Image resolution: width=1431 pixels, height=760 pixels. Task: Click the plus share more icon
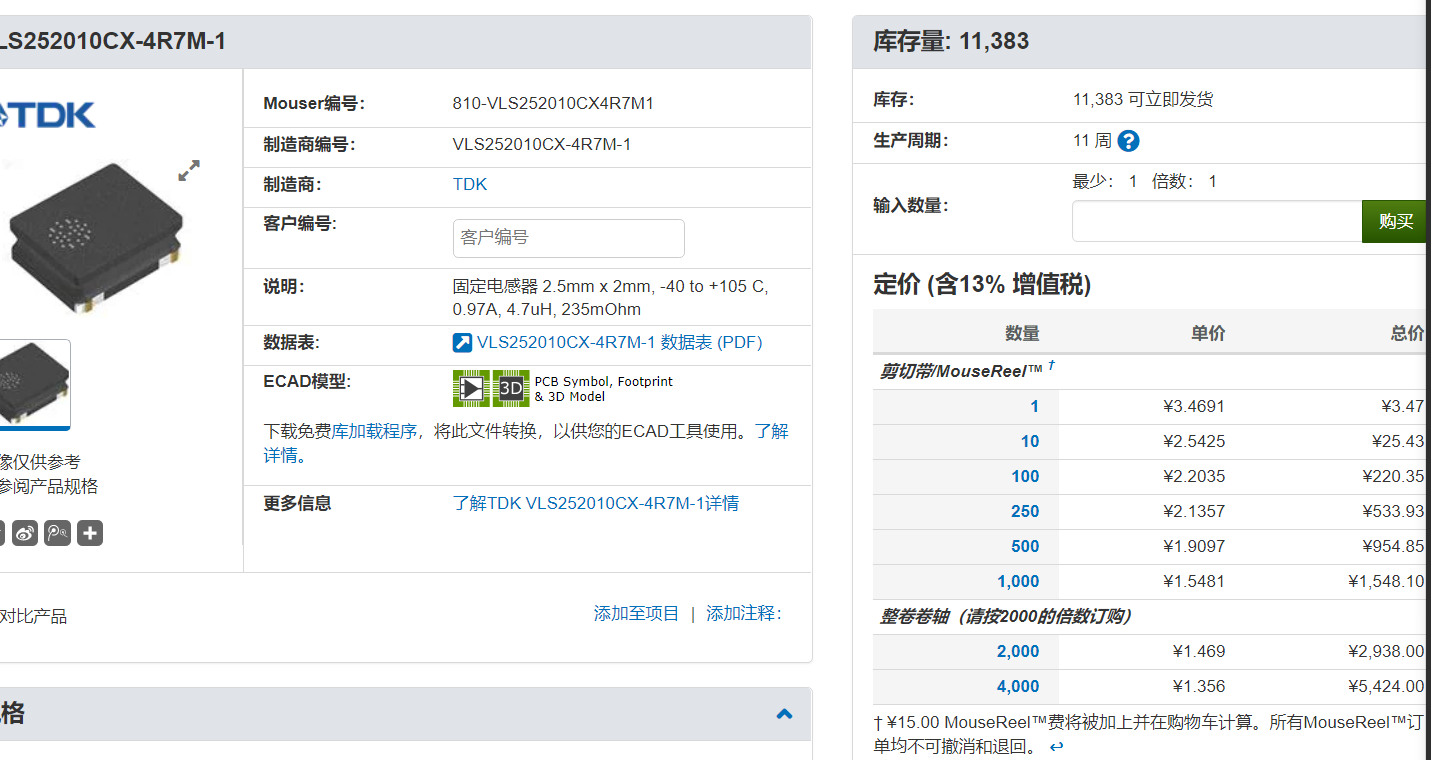click(x=90, y=533)
